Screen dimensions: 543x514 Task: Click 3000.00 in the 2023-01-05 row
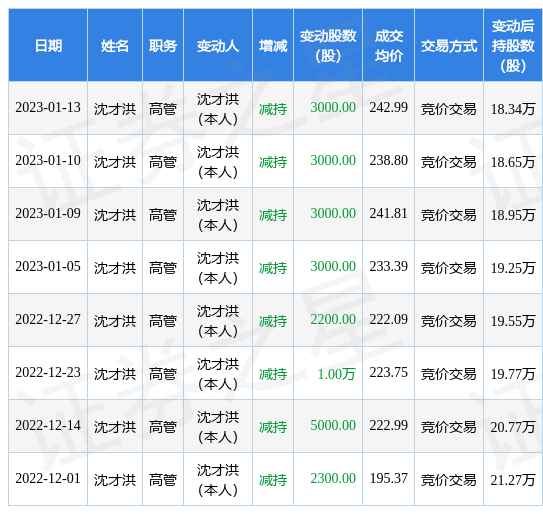coord(333,266)
